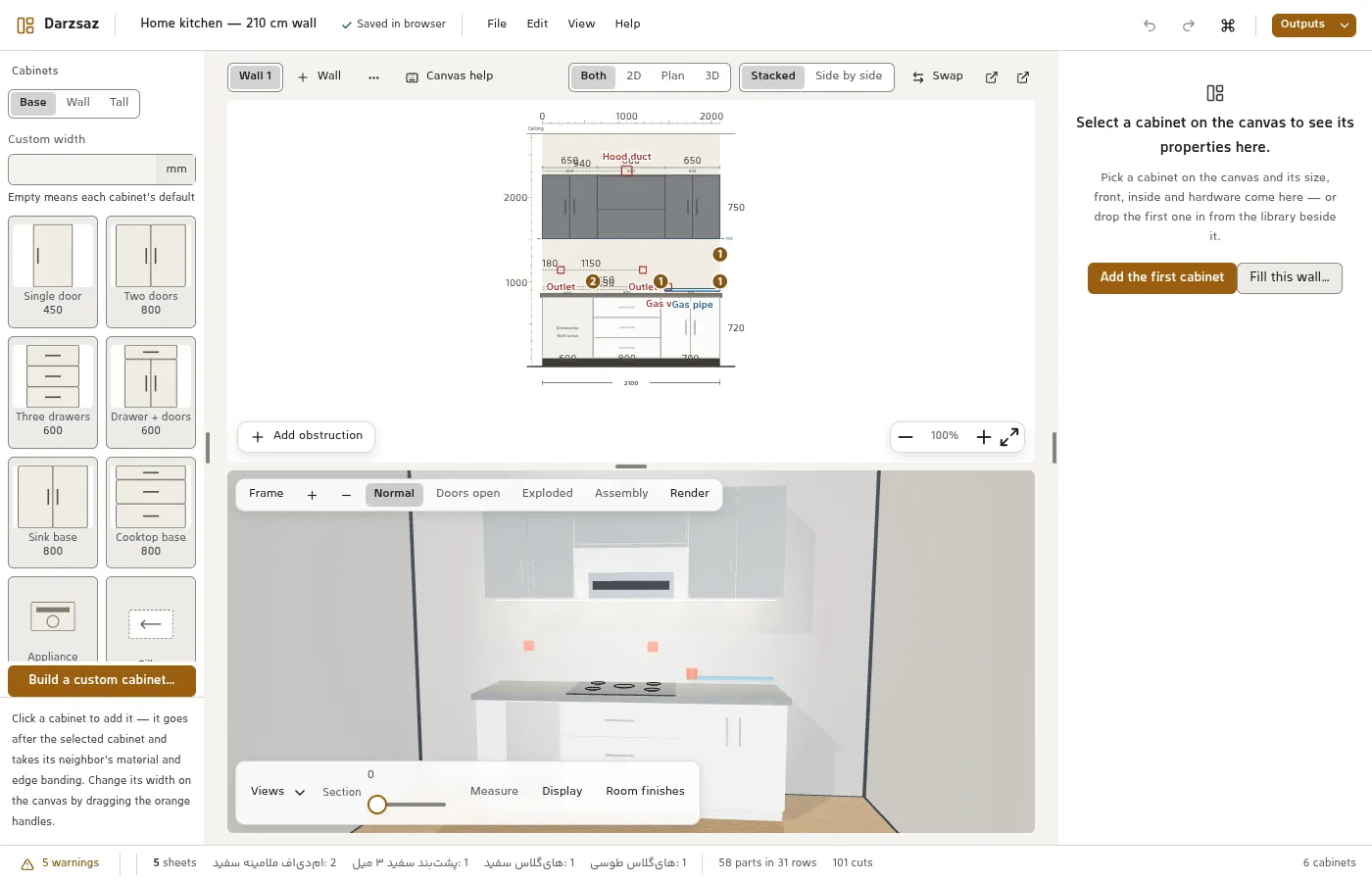Redo the last action
This screenshot has height=882, width=1372.
click(1189, 25)
